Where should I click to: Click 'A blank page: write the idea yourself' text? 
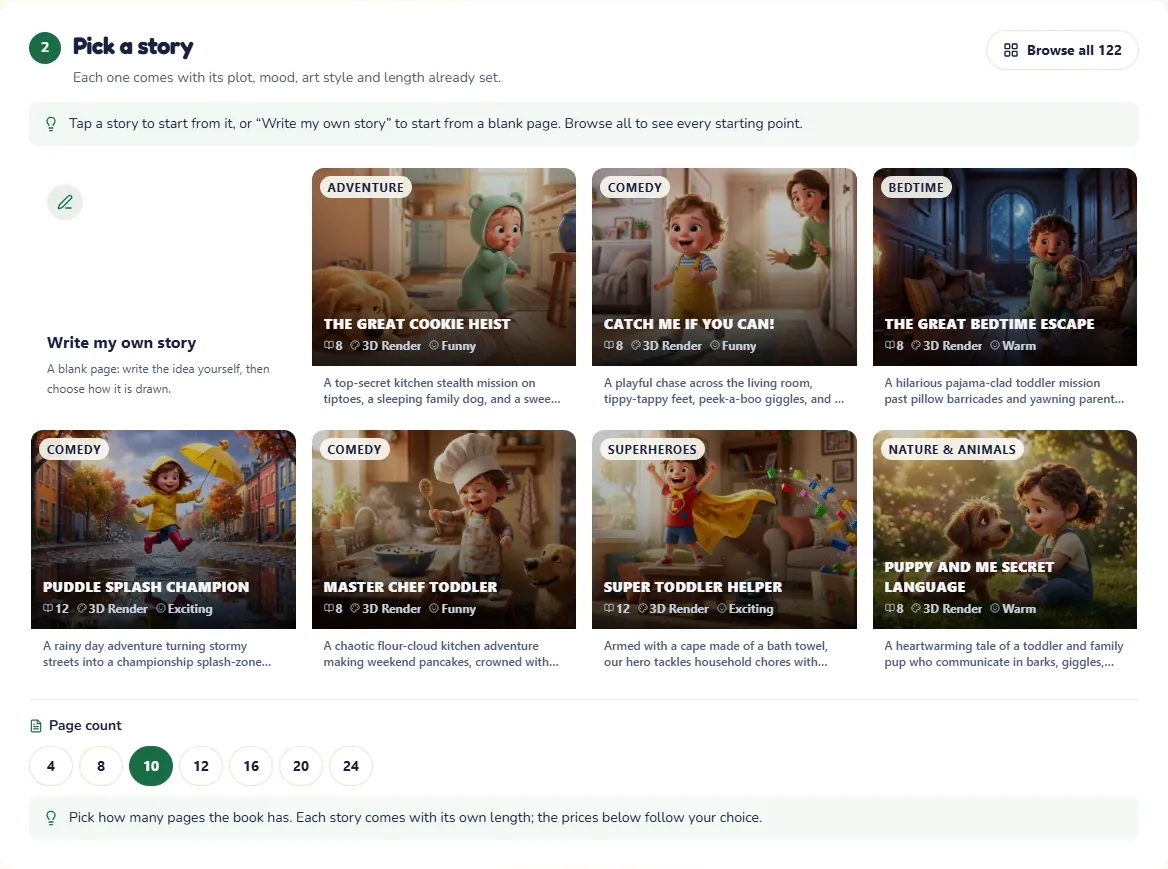(x=158, y=379)
